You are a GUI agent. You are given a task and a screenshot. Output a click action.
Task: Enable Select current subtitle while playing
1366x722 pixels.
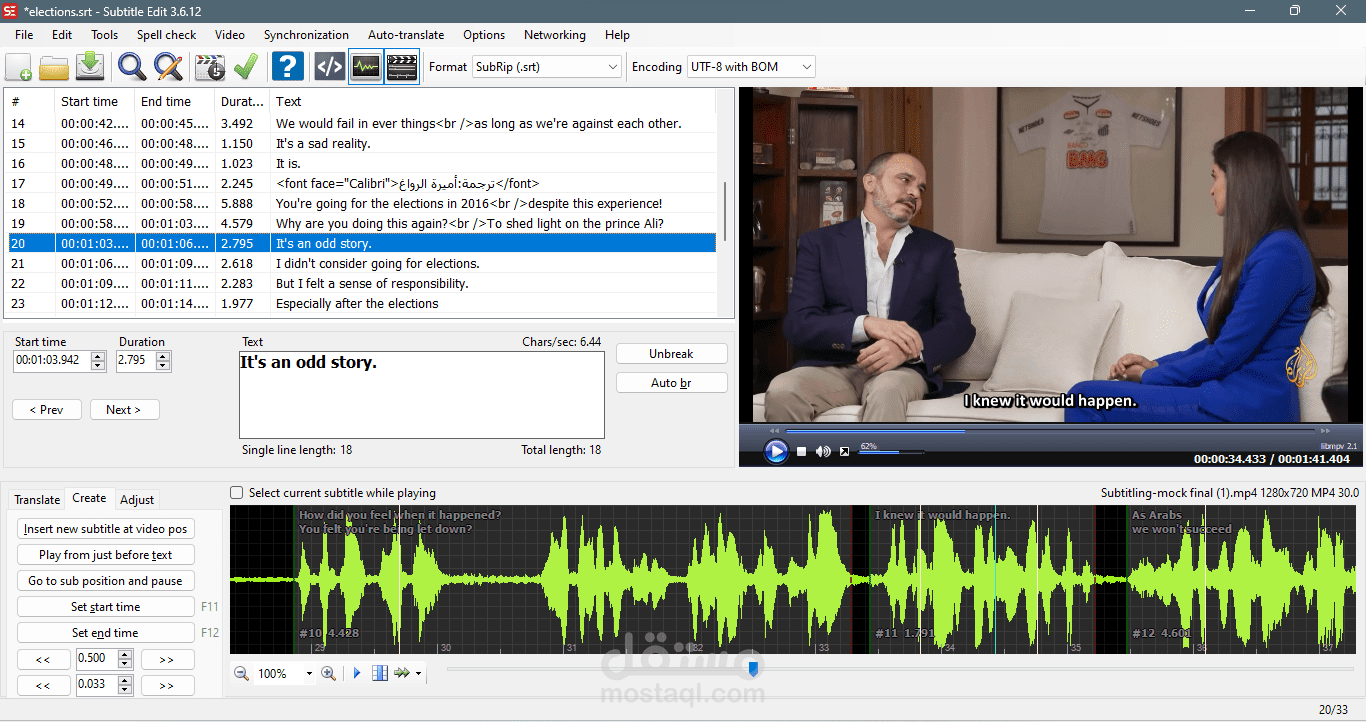237,493
